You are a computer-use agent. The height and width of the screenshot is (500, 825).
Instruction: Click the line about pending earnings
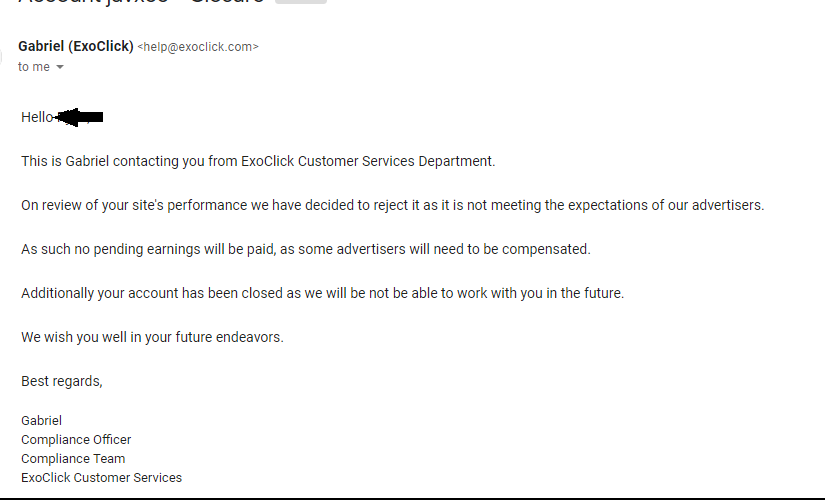[x=305, y=249]
